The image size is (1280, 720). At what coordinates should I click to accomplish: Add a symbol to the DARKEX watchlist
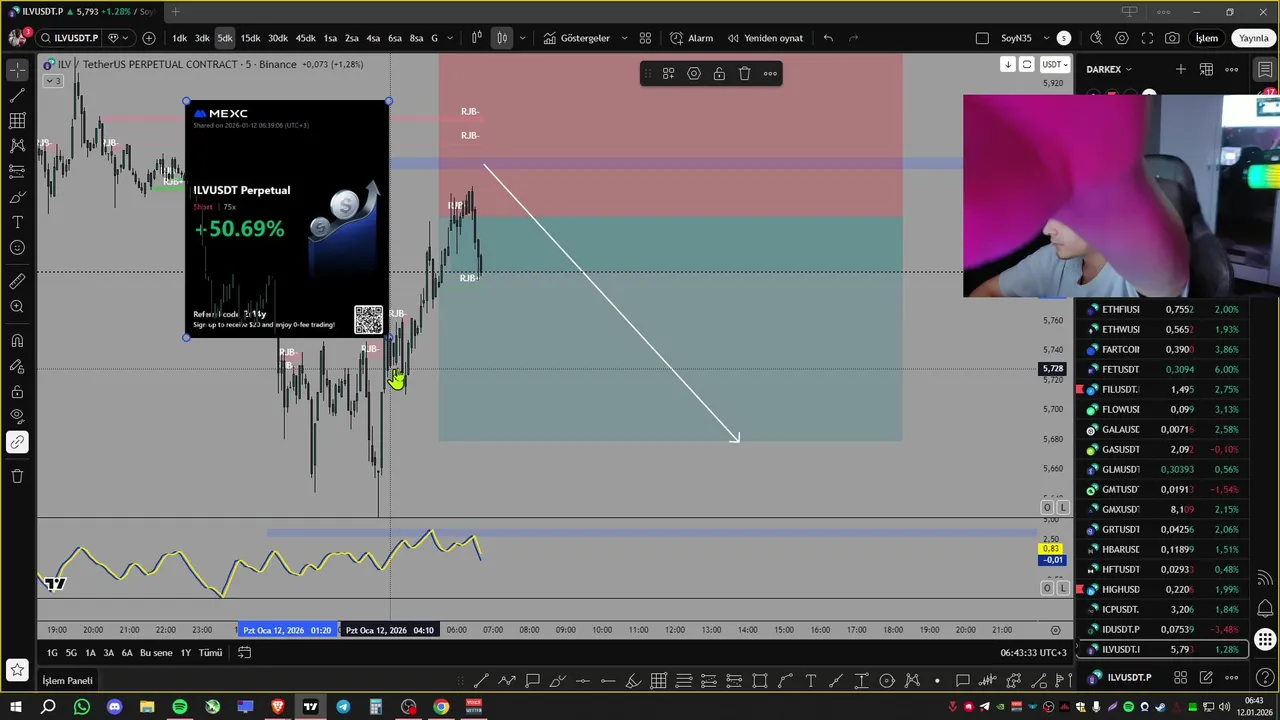(1181, 69)
